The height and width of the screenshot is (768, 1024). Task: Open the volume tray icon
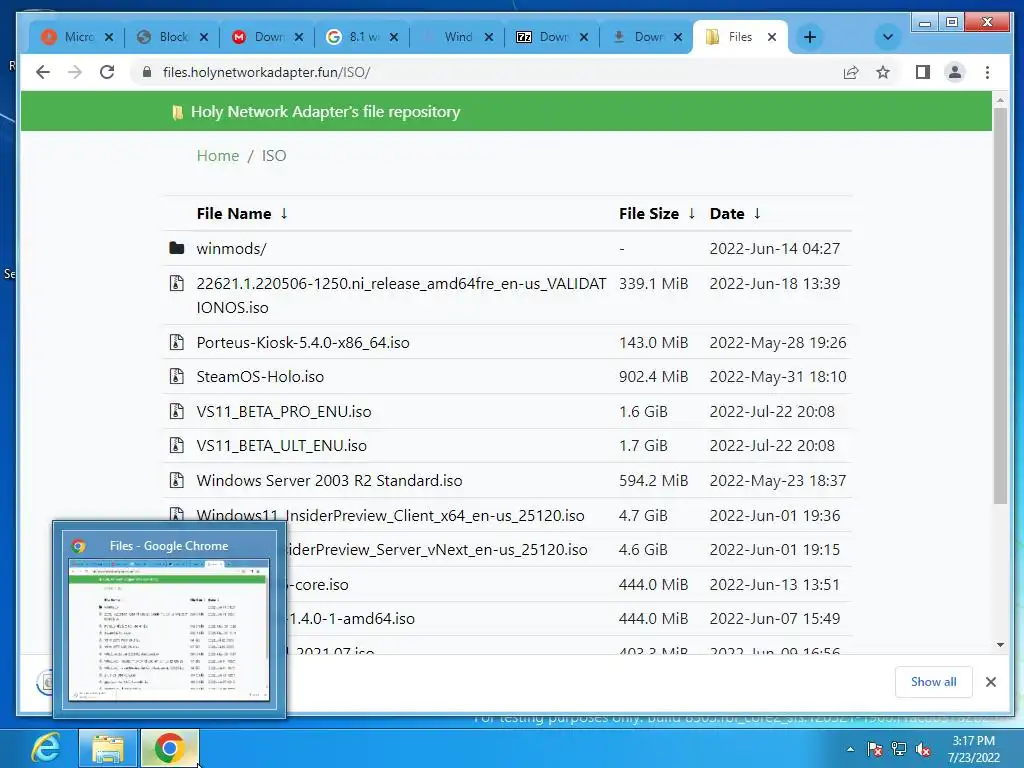click(923, 749)
